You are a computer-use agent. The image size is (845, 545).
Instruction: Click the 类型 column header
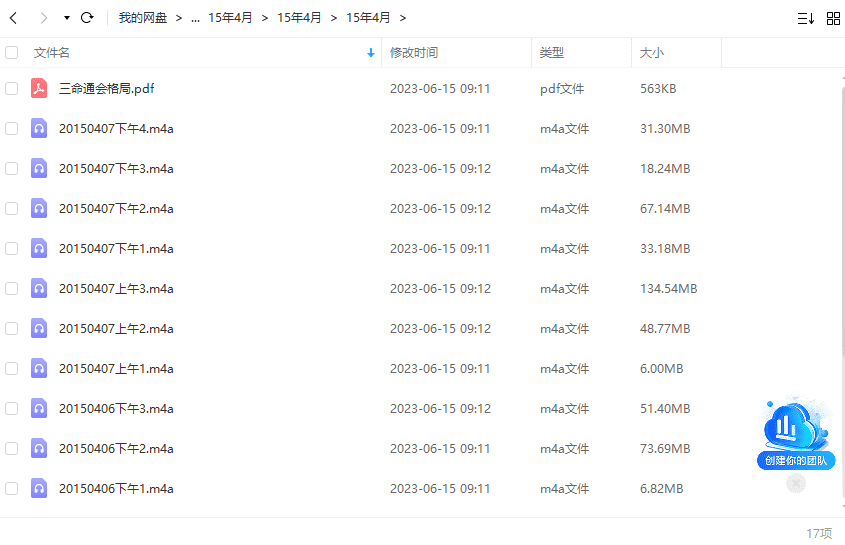[552, 53]
